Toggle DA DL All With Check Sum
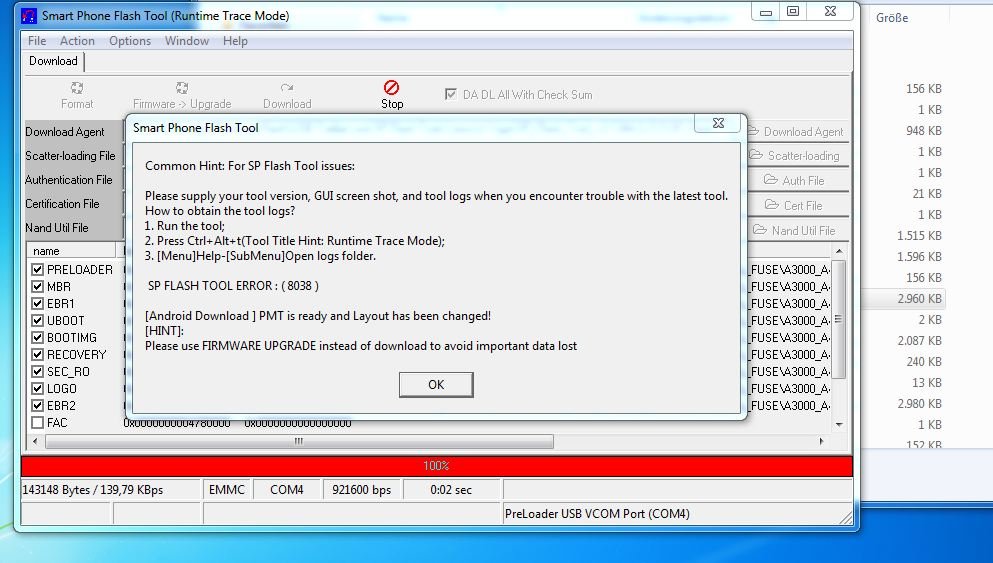993x563 pixels. [x=450, y=94]
